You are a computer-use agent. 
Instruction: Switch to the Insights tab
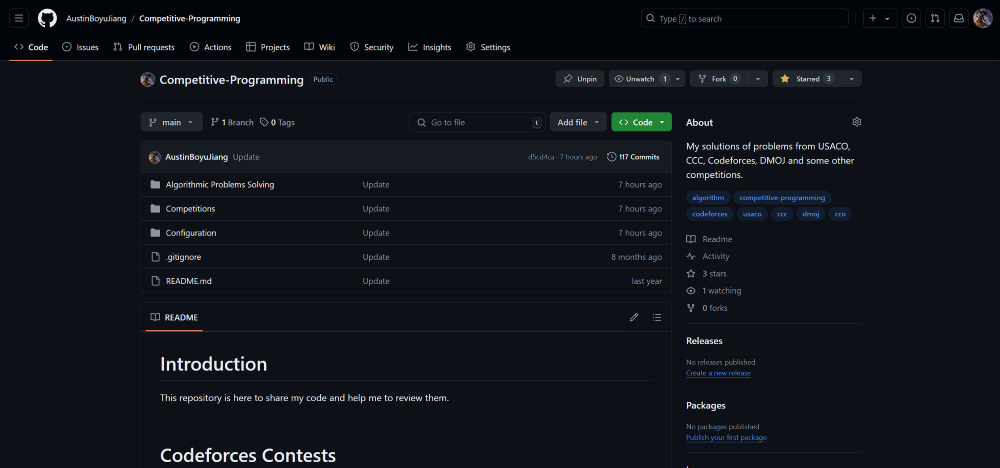pos(429,47)
